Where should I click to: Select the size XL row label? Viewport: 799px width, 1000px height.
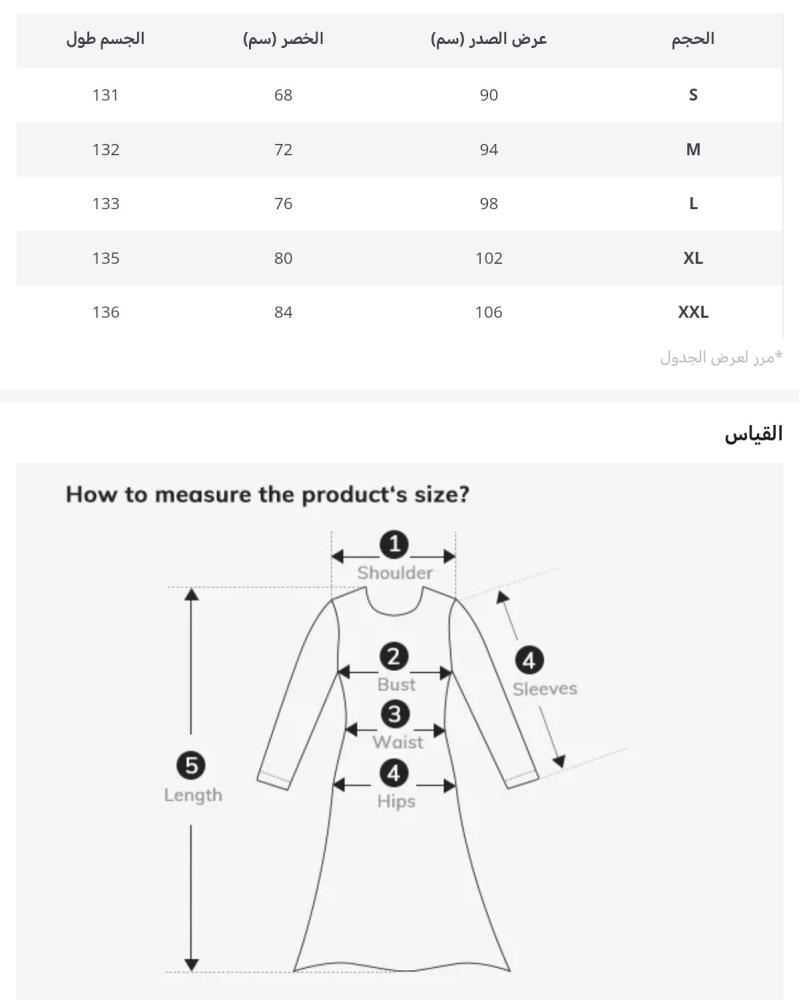click(x=693, y=257)
